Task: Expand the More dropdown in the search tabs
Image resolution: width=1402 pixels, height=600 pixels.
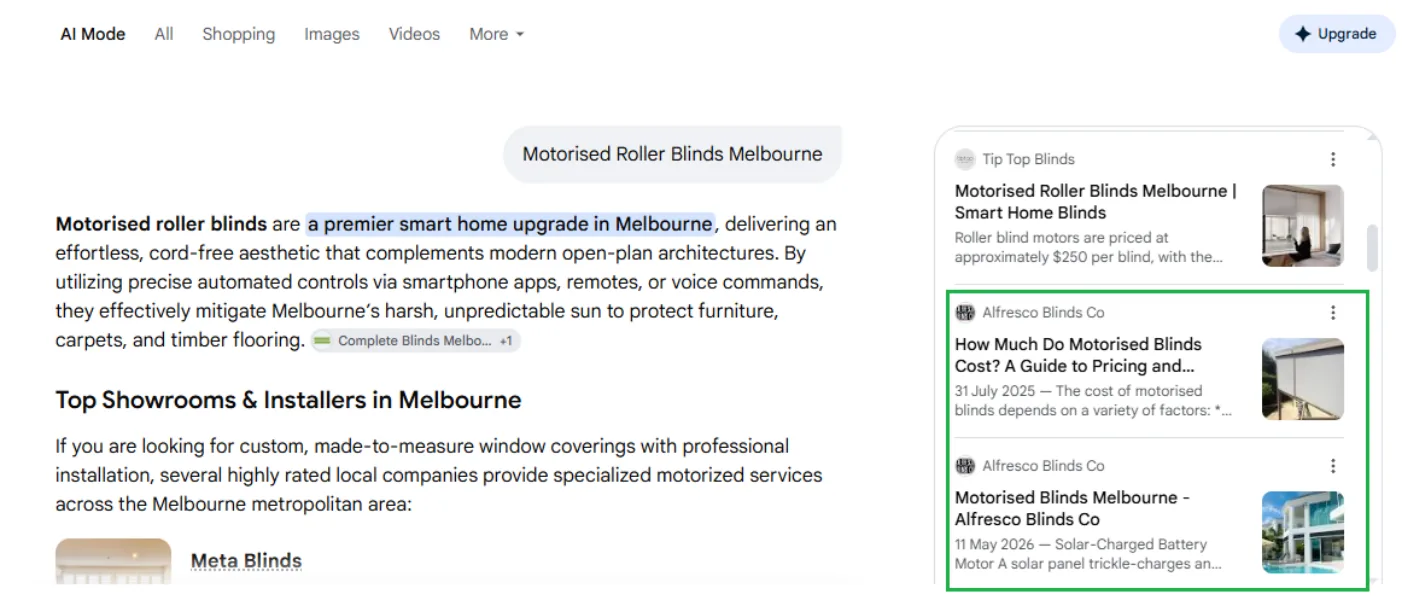Action: coord(497,34)
